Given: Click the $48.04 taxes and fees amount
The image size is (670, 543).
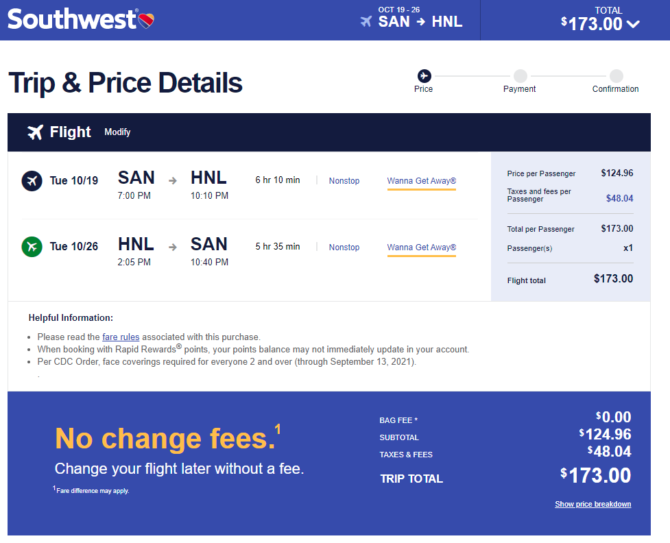Looking at the screenshot, I should (x=620, y=198).
